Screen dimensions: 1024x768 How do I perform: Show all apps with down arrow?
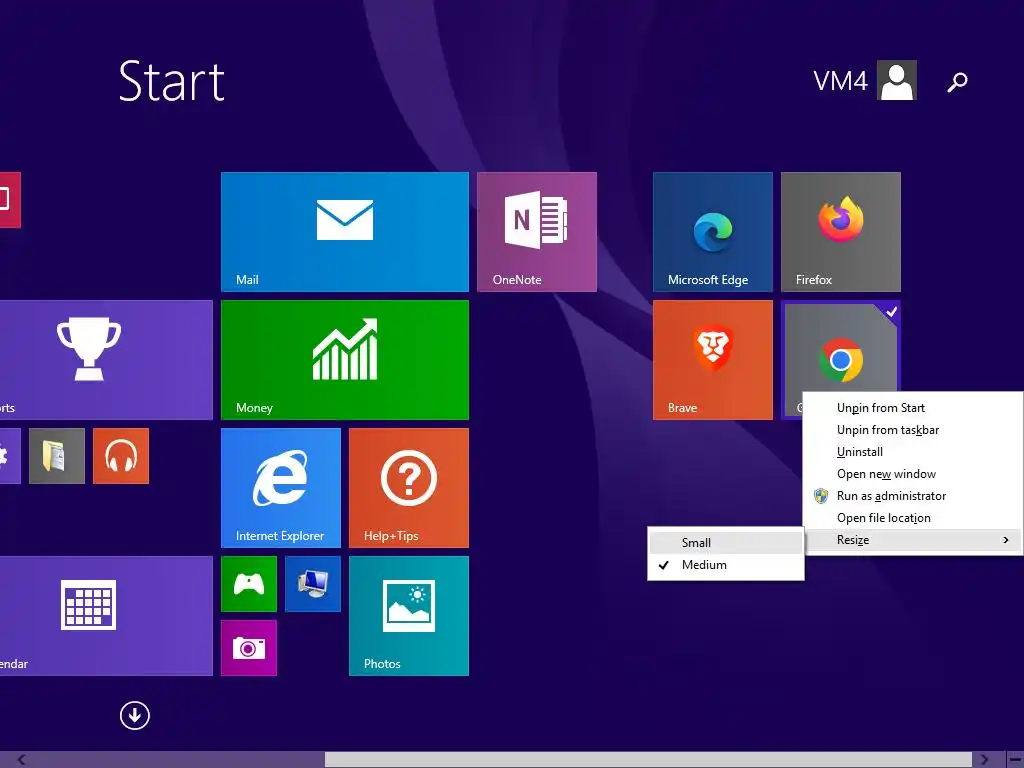pos(135,715)
